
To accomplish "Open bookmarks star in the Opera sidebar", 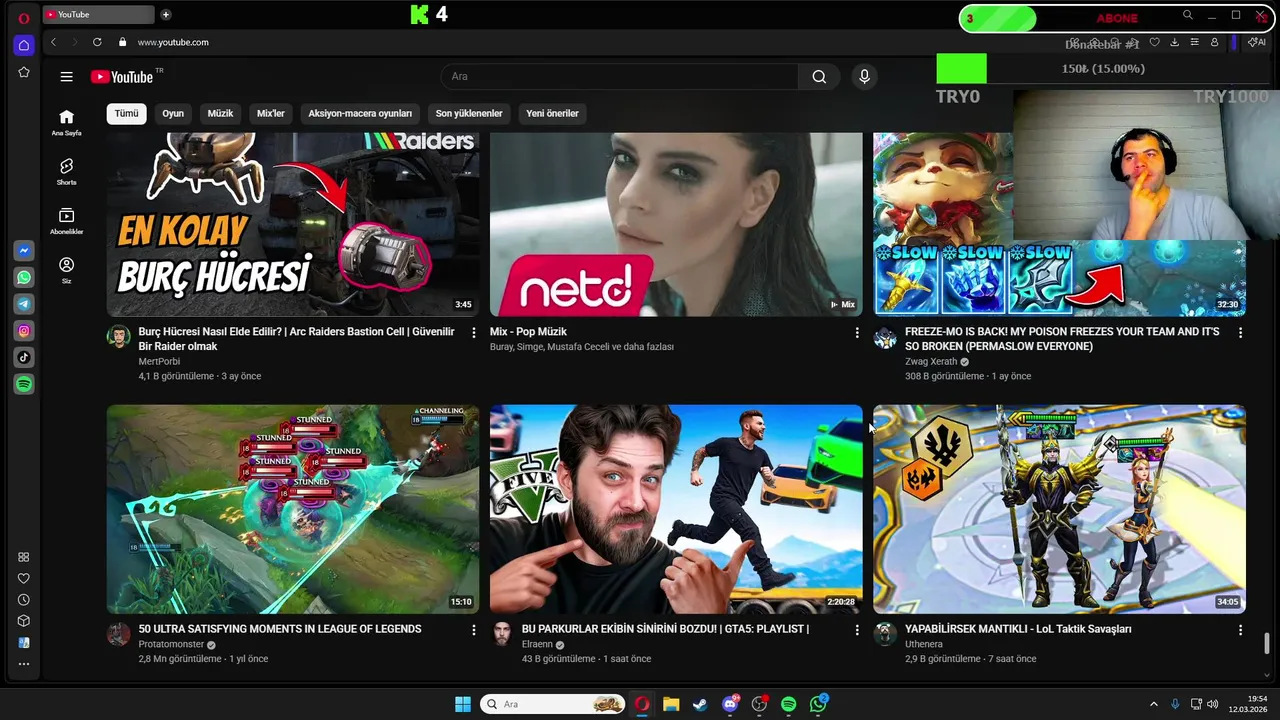I will [24, 72].
